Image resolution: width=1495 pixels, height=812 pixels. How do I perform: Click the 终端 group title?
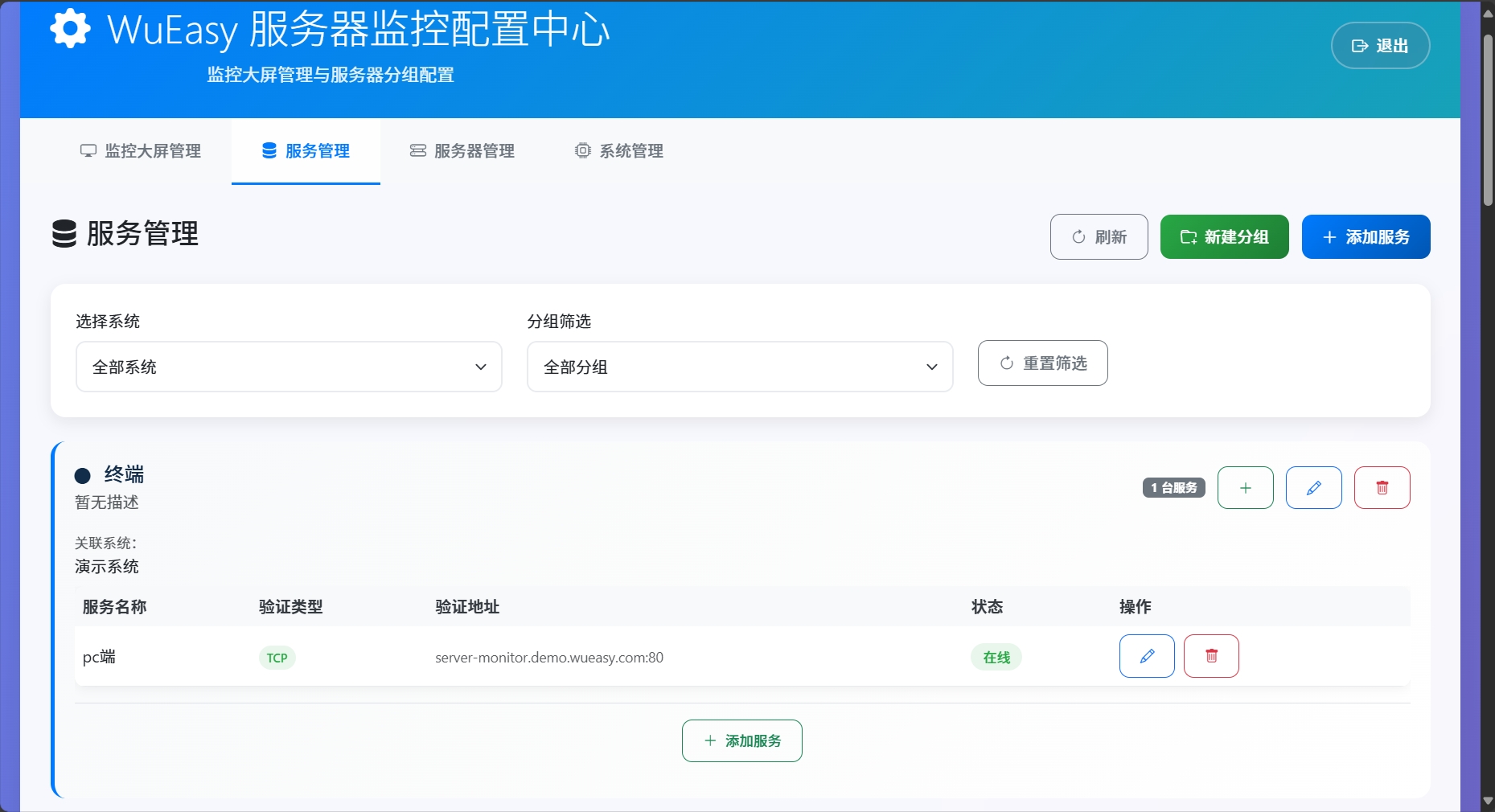tap(124, 474)
